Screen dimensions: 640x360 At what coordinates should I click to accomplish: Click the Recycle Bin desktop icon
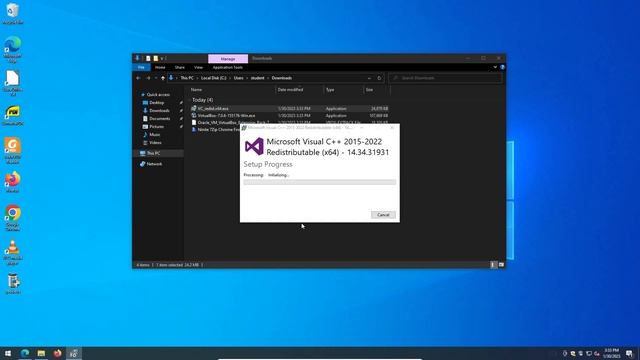point(13,13)
